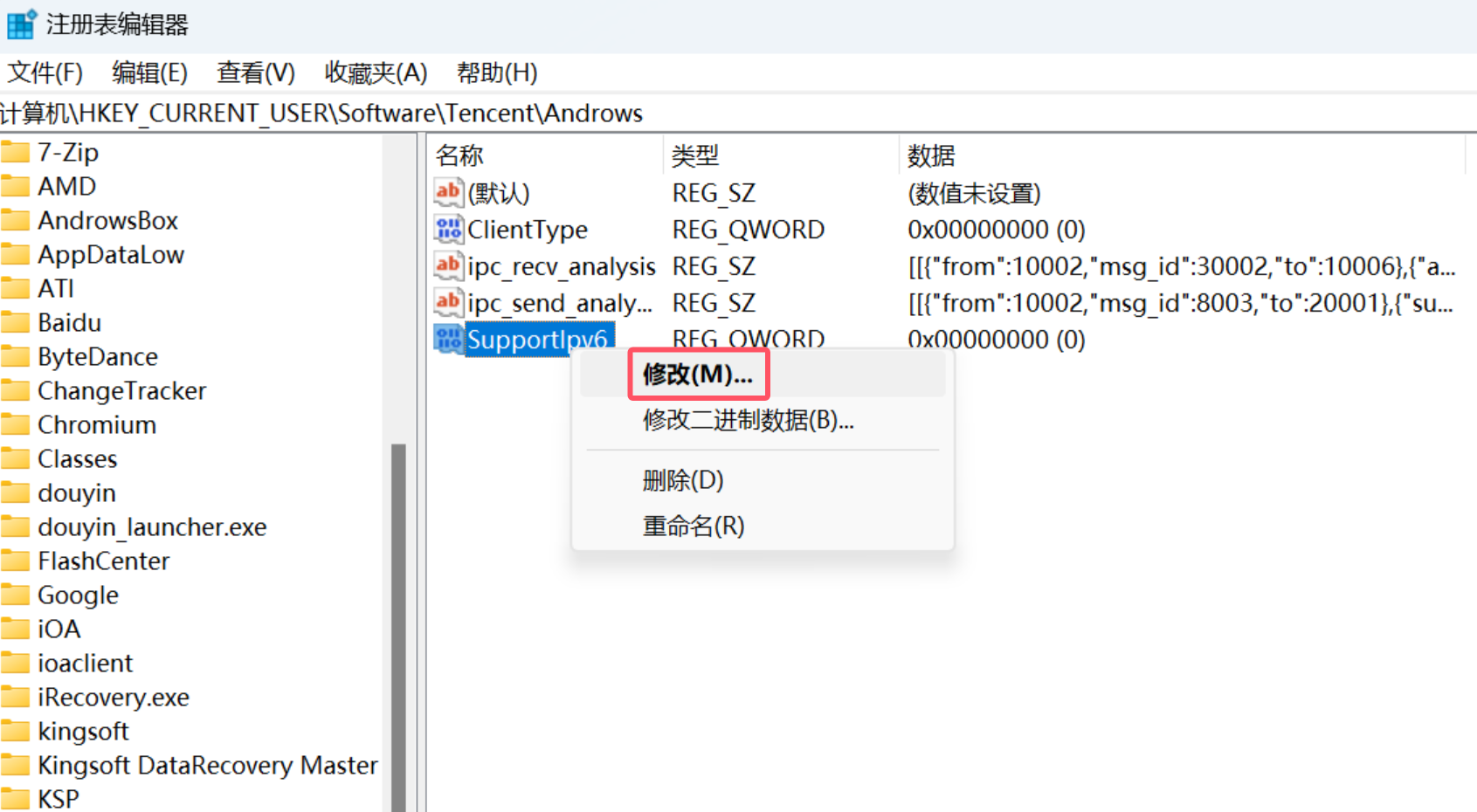Open the 文件(F) menu
The width and height of the screenshot is (1477, 812).
click(x=45, y=72)
